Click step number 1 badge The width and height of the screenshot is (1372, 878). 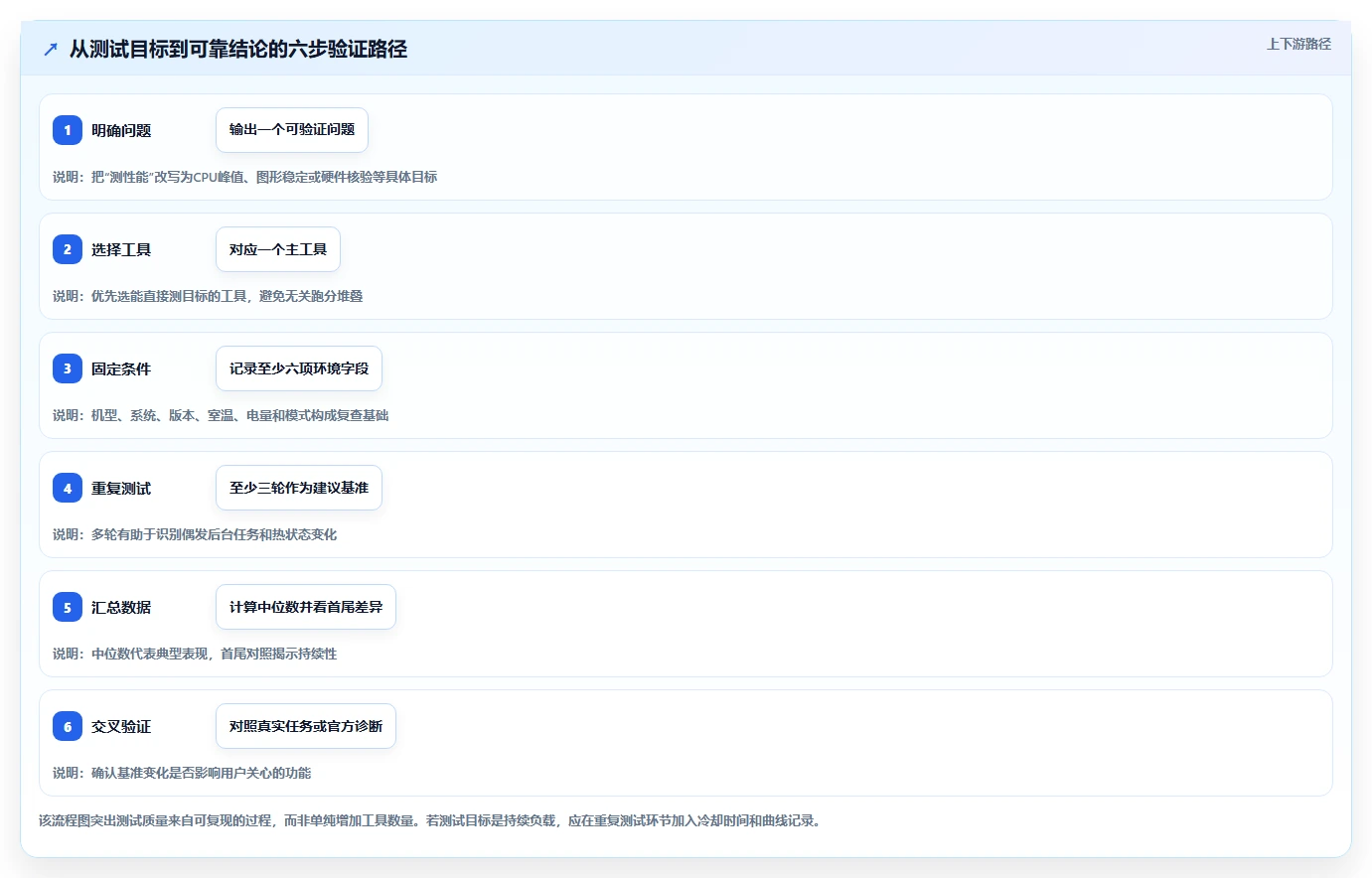(68, 130)
